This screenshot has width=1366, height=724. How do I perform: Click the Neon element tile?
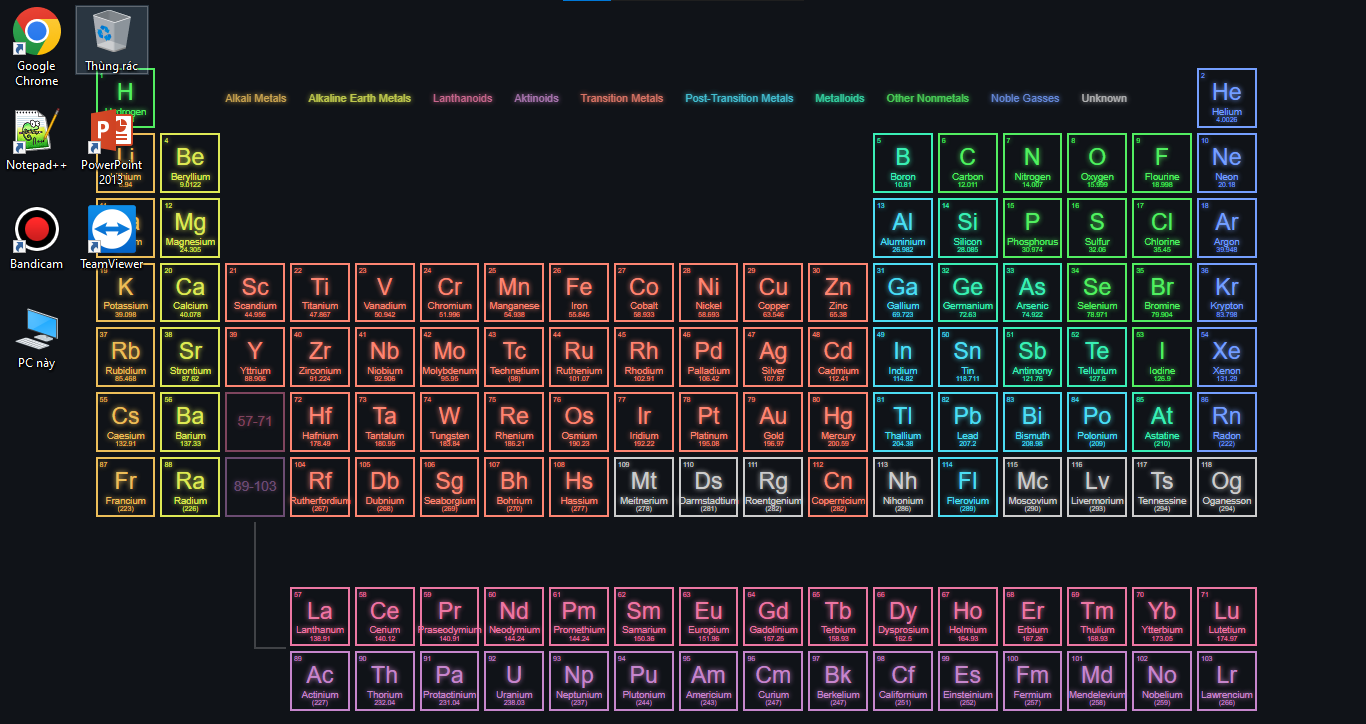(1227, 163)
